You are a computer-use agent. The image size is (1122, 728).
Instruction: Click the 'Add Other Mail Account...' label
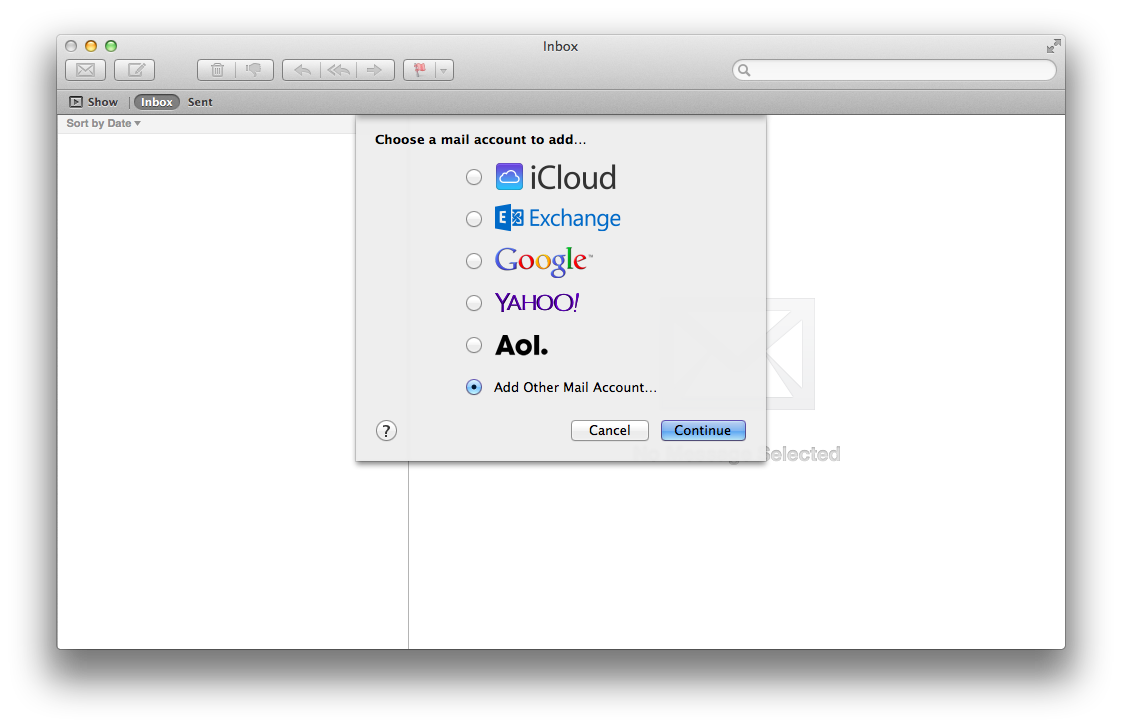[x=575, y=387]
